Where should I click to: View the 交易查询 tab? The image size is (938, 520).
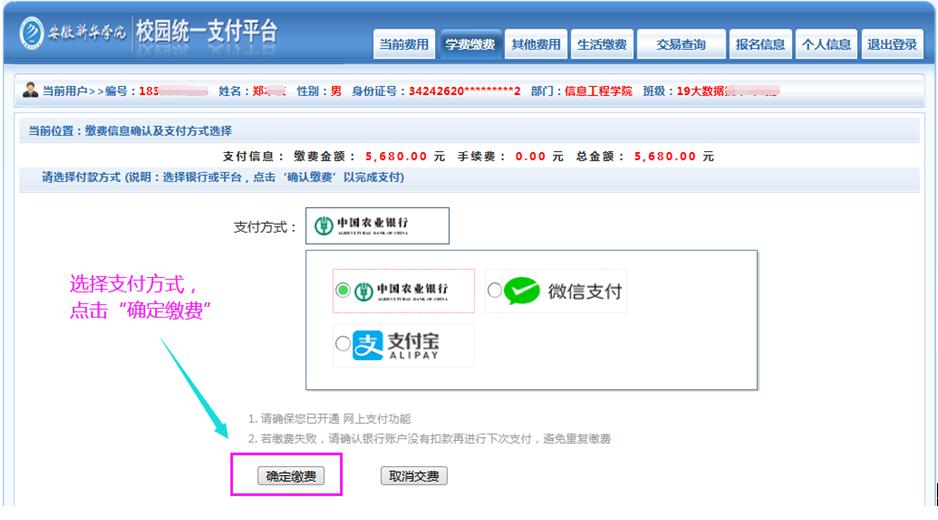pos(681,45)
